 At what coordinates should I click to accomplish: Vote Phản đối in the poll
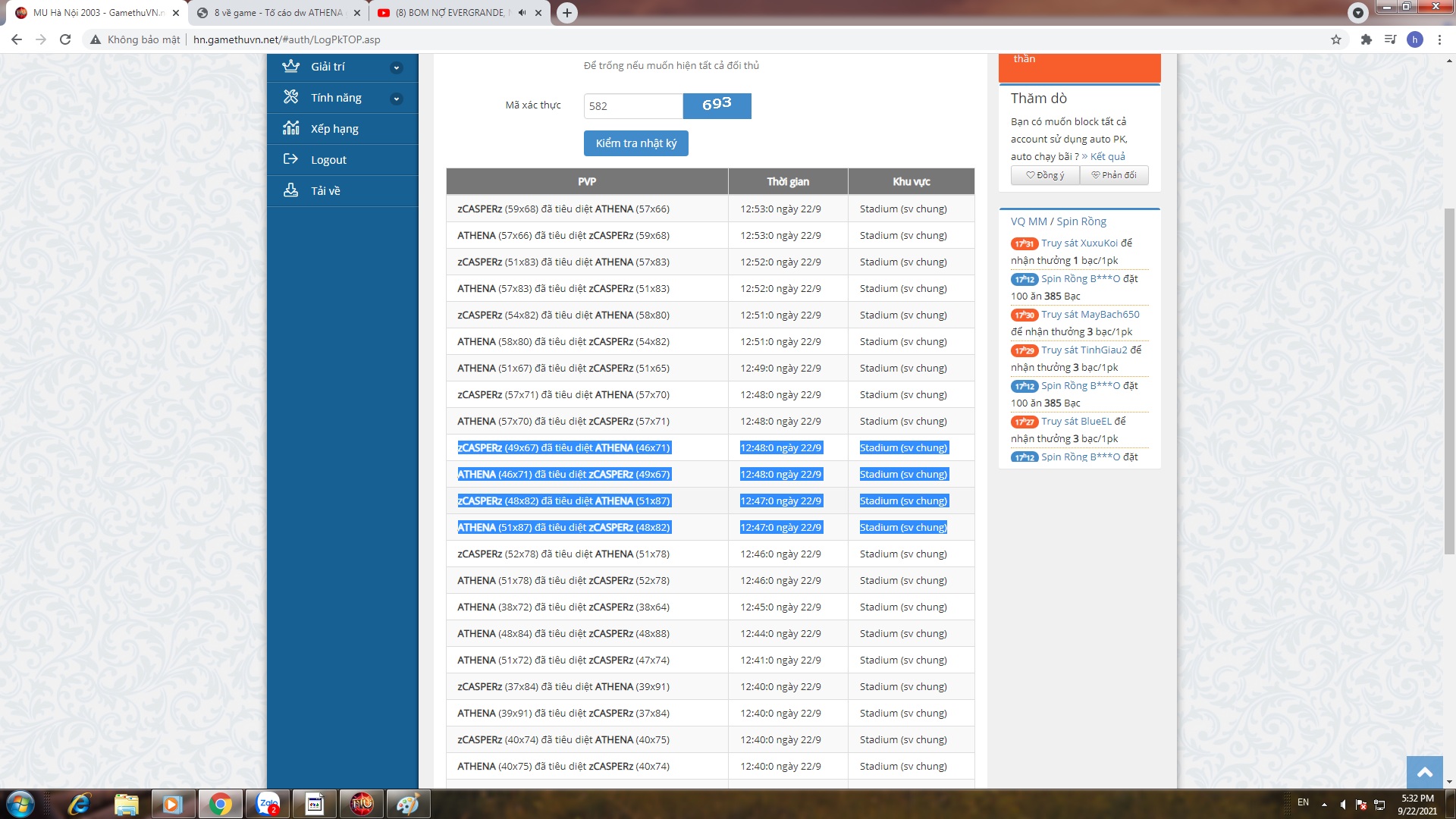point(1113,175)
